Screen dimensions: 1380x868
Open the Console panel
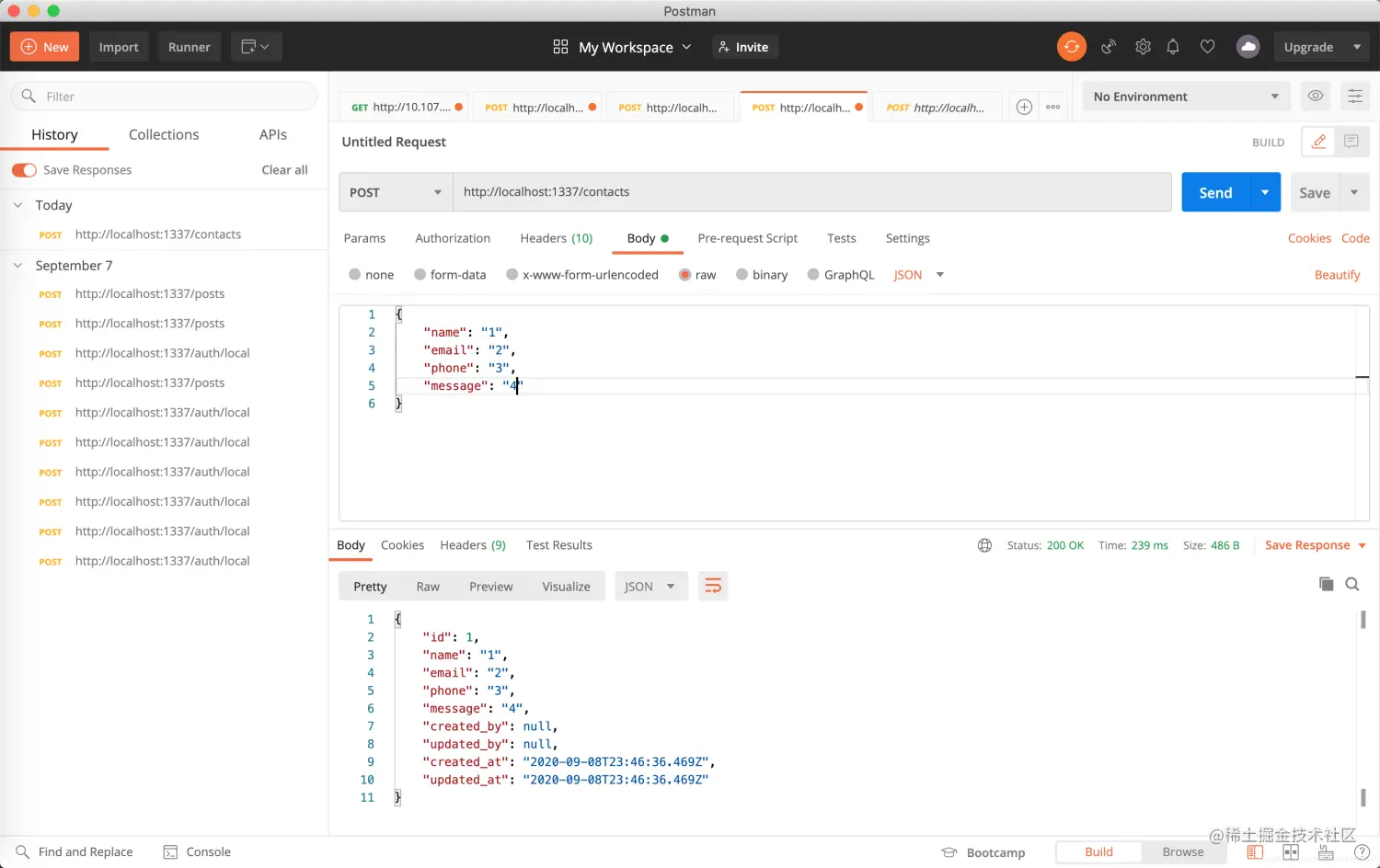[x=197, y=852]
